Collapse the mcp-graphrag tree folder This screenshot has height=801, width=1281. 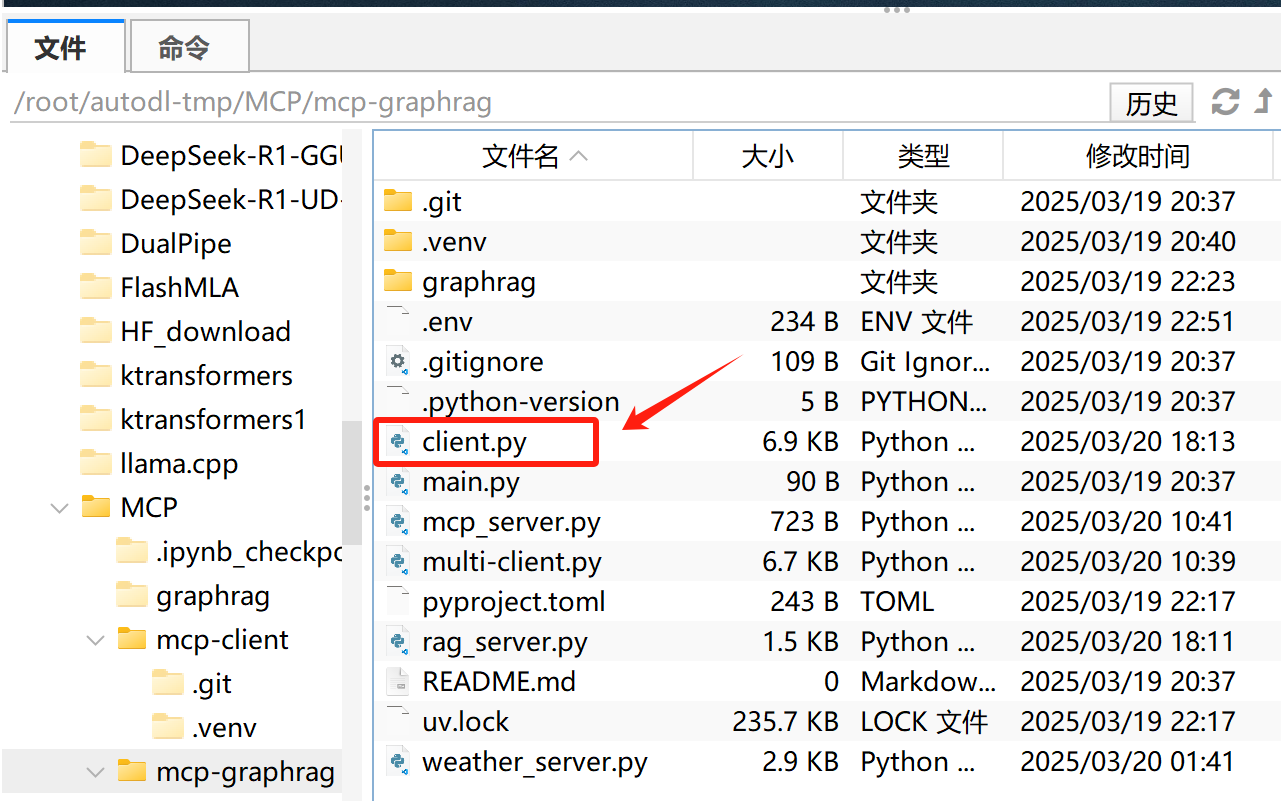[96, 772]
